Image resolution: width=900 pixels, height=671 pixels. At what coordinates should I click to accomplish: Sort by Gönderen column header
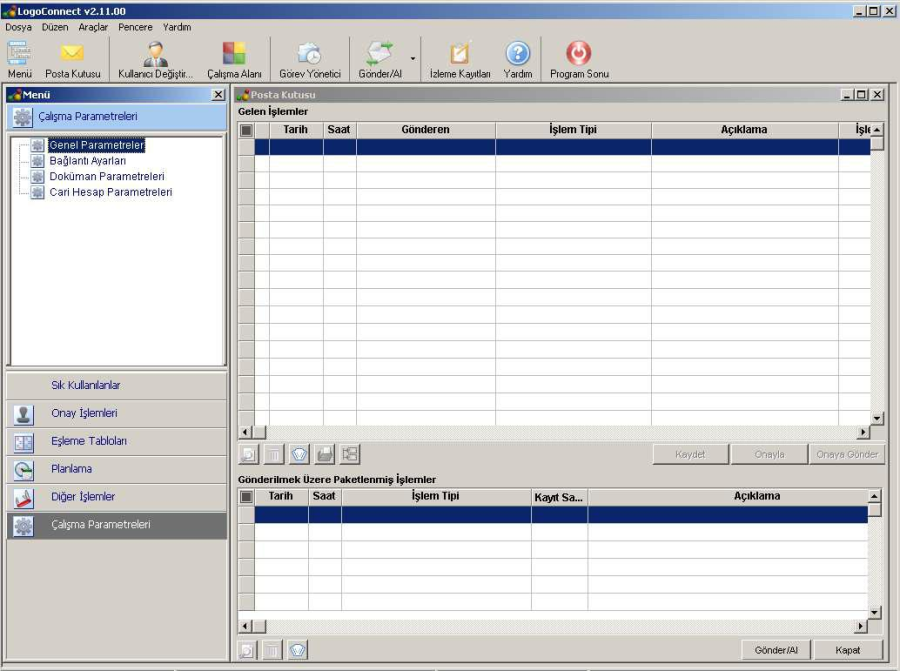tap(425, 130)
